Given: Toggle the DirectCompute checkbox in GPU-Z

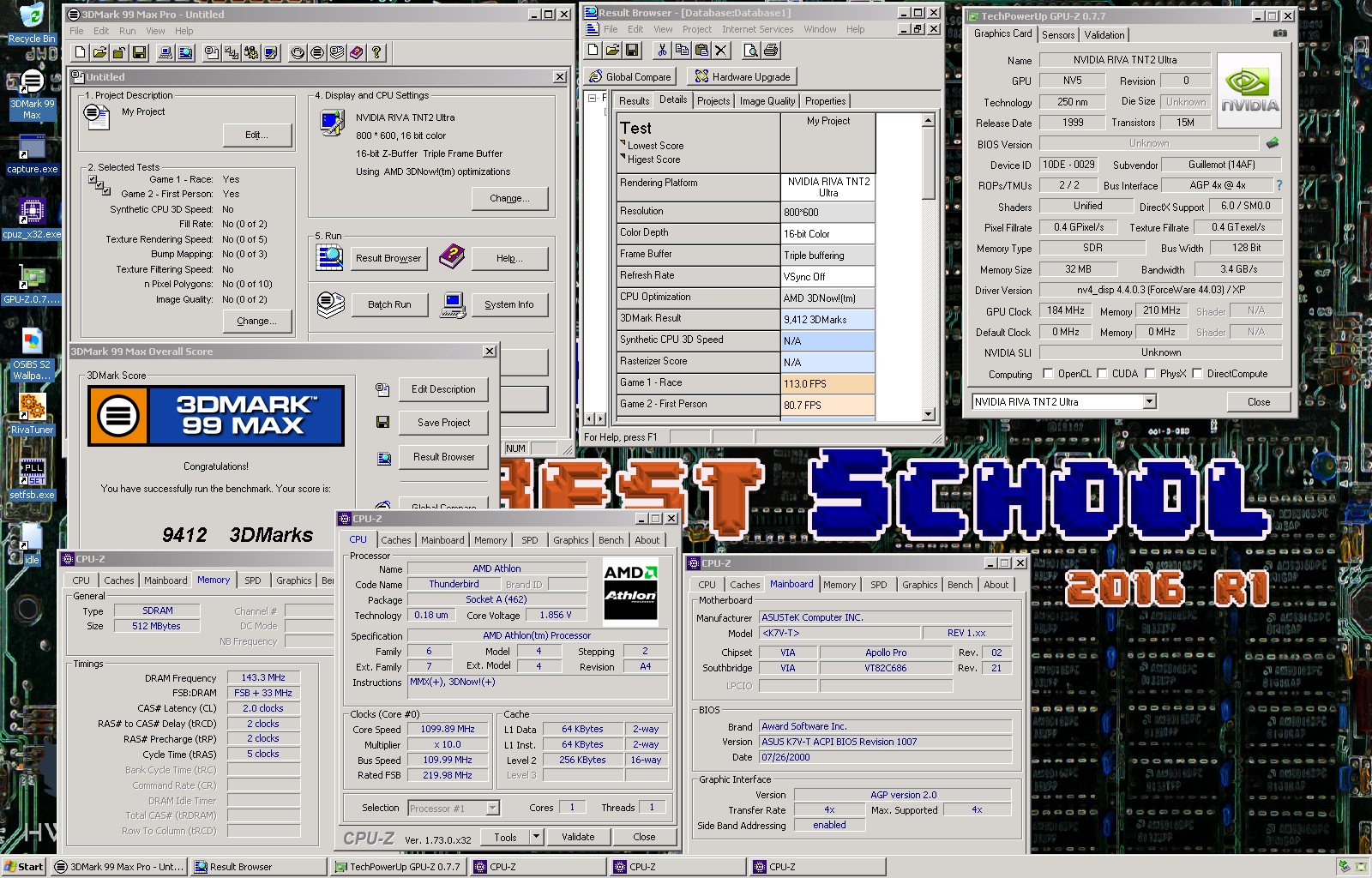Looking at the screenshot, I should 1196,374.
